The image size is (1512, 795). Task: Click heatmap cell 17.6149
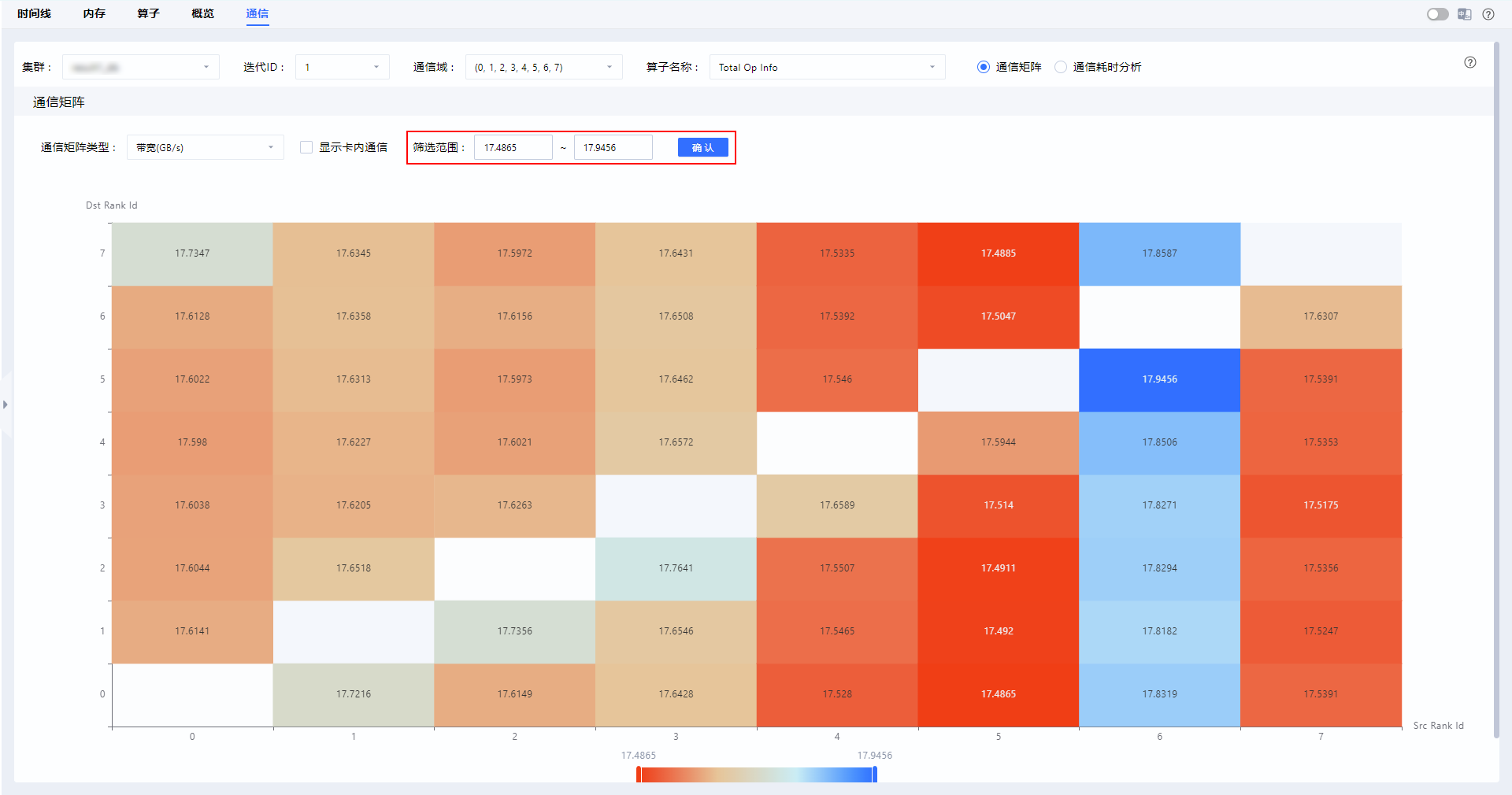point(514,694)
